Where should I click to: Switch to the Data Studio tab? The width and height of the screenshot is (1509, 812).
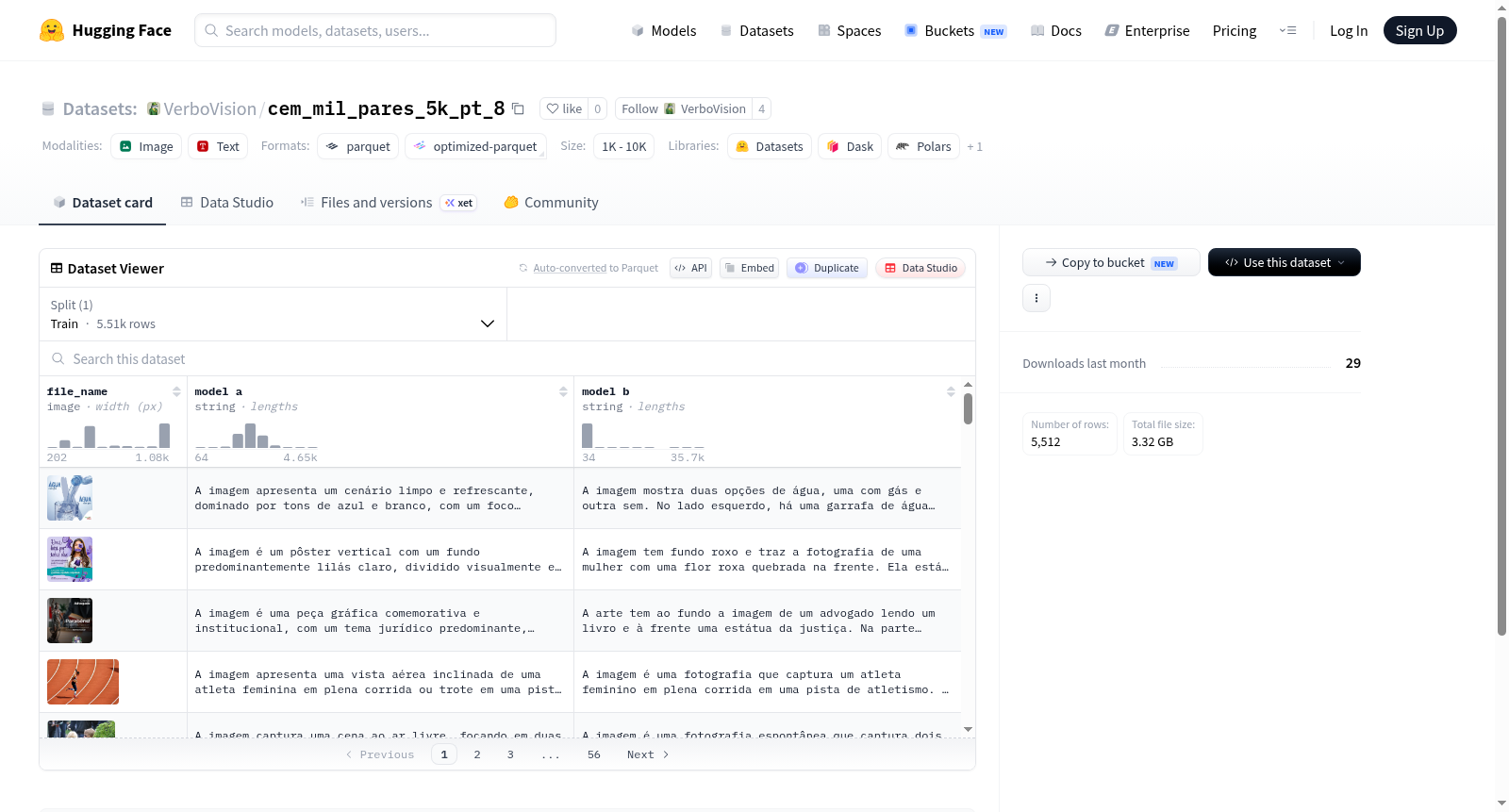[x=226, y=203]
